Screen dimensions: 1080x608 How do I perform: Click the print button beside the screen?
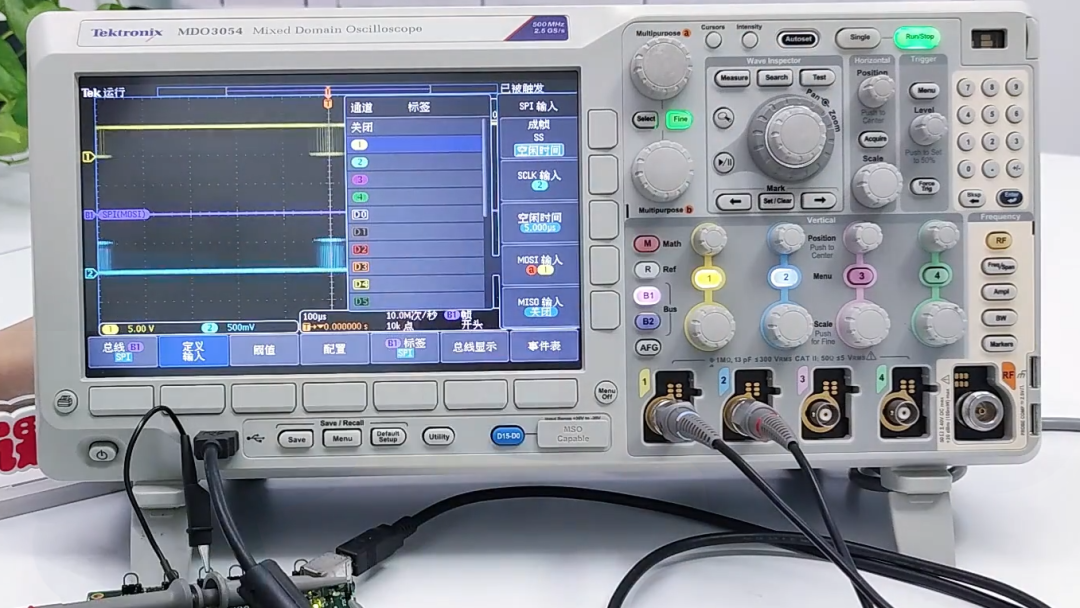coord(65,401)
